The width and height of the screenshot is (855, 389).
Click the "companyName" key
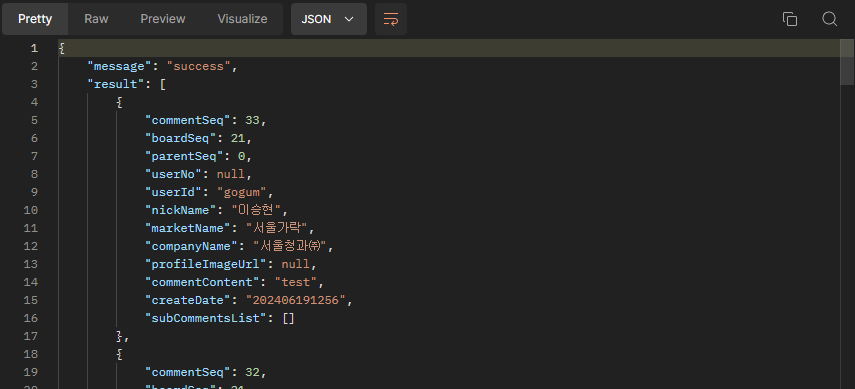(191, 246)
